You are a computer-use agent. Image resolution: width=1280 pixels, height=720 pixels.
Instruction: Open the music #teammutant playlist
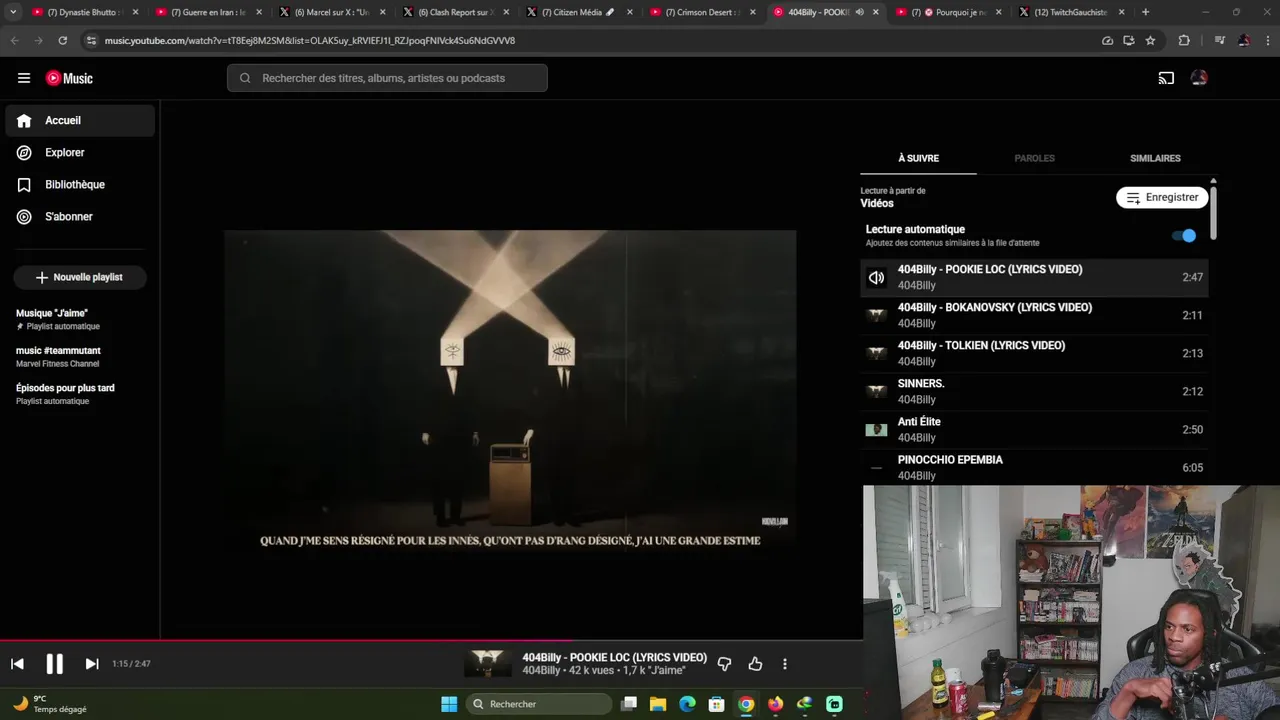click(x=80, y=357)
